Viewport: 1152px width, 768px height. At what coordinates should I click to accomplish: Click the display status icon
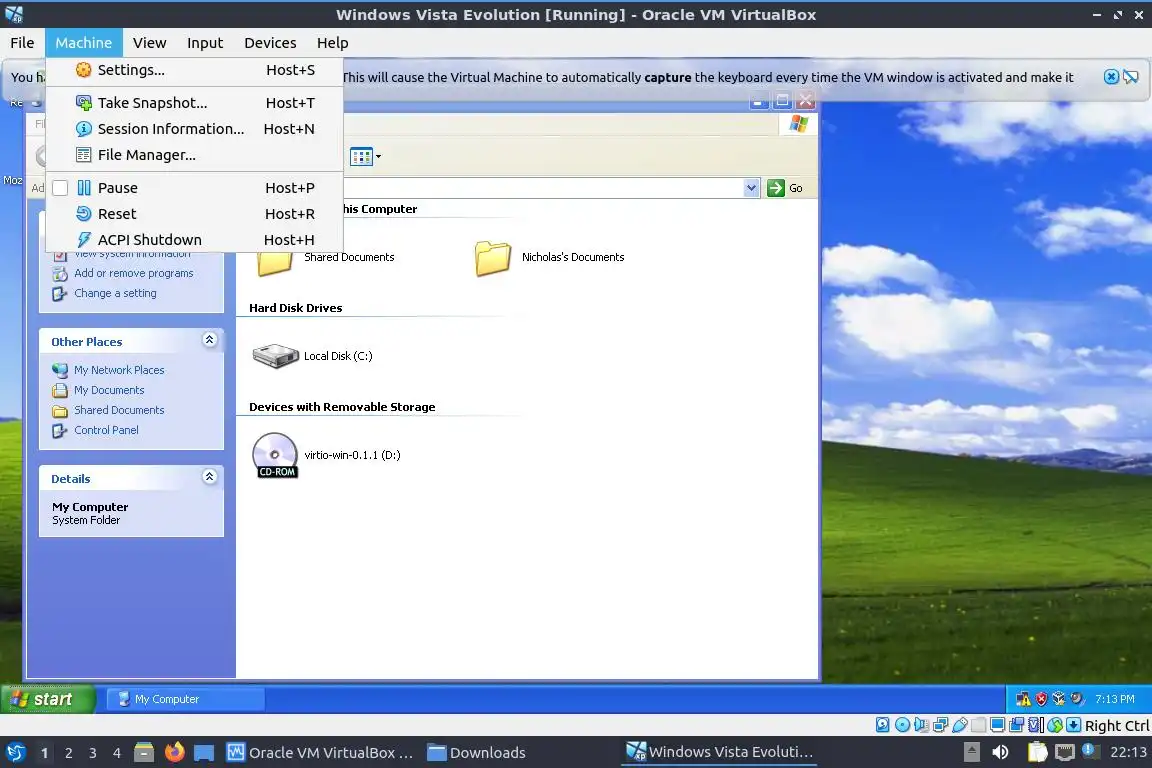pos(998,725)
